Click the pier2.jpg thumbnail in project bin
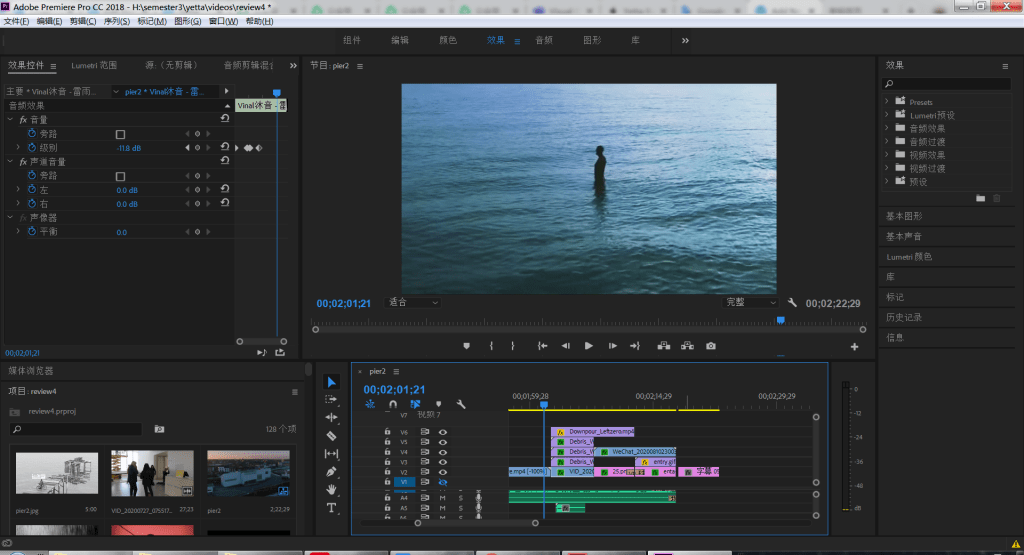This screenshot has height=555, width=1024. [56, 473]
